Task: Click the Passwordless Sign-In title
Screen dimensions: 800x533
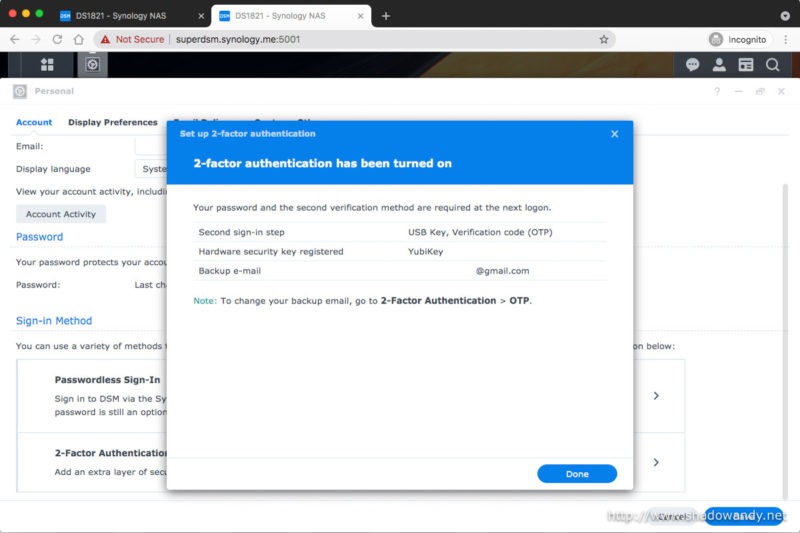Action: pyautogui.click(x=107, y=379)
